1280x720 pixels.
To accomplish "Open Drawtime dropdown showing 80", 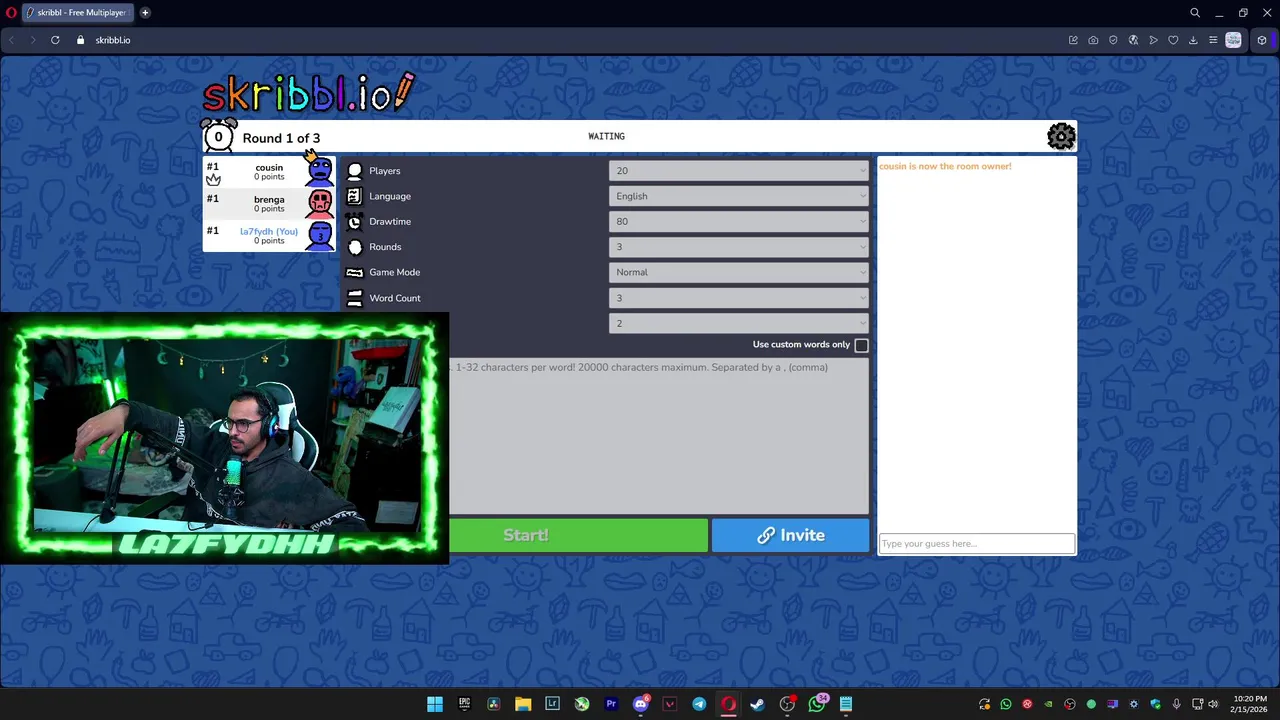I will point(738,222).
